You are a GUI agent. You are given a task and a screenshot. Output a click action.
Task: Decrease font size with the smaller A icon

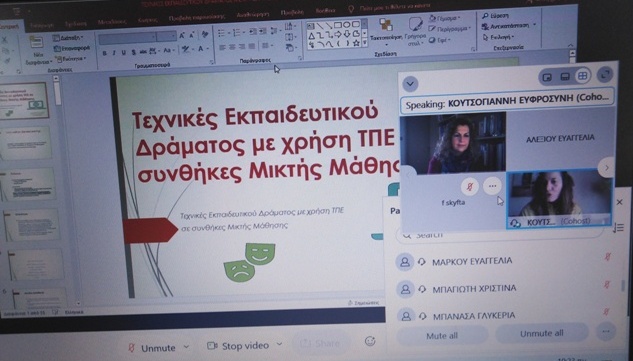click(192, 36)
